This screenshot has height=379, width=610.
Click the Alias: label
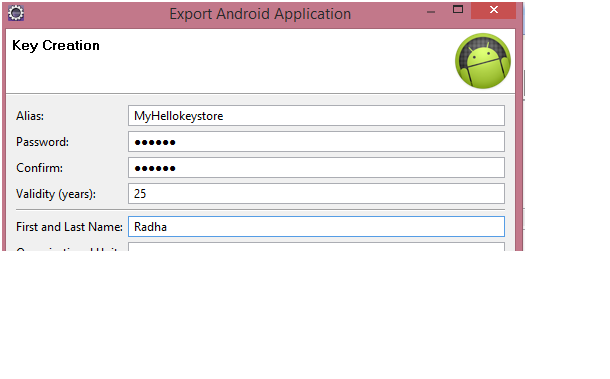(x=30, y=116)
